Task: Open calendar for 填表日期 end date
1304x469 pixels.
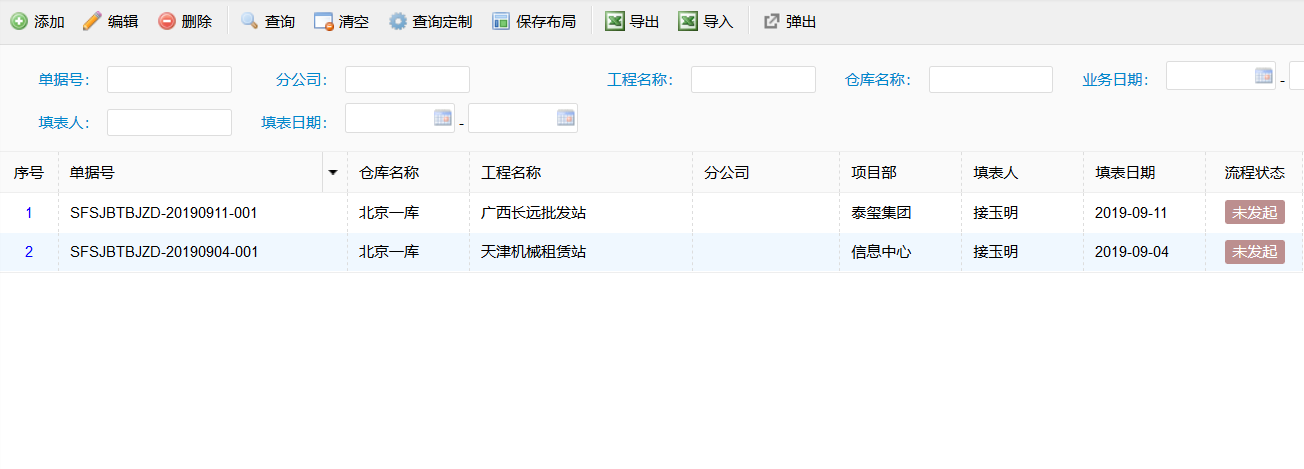Action: (566, 117)
